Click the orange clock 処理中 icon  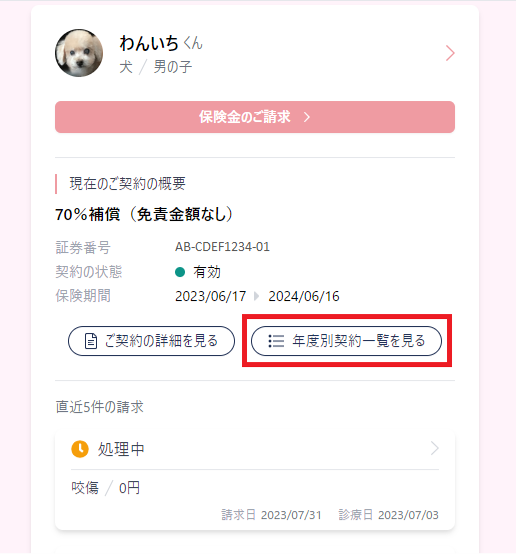click(80, 449)
